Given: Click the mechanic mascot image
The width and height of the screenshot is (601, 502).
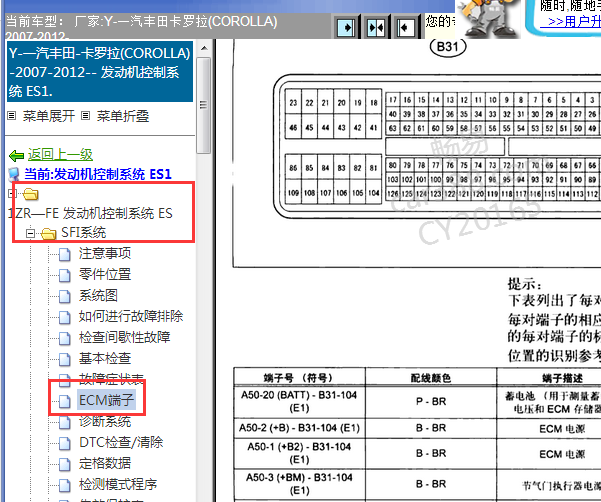Looking at the screenshot, I should pos(489,18).
